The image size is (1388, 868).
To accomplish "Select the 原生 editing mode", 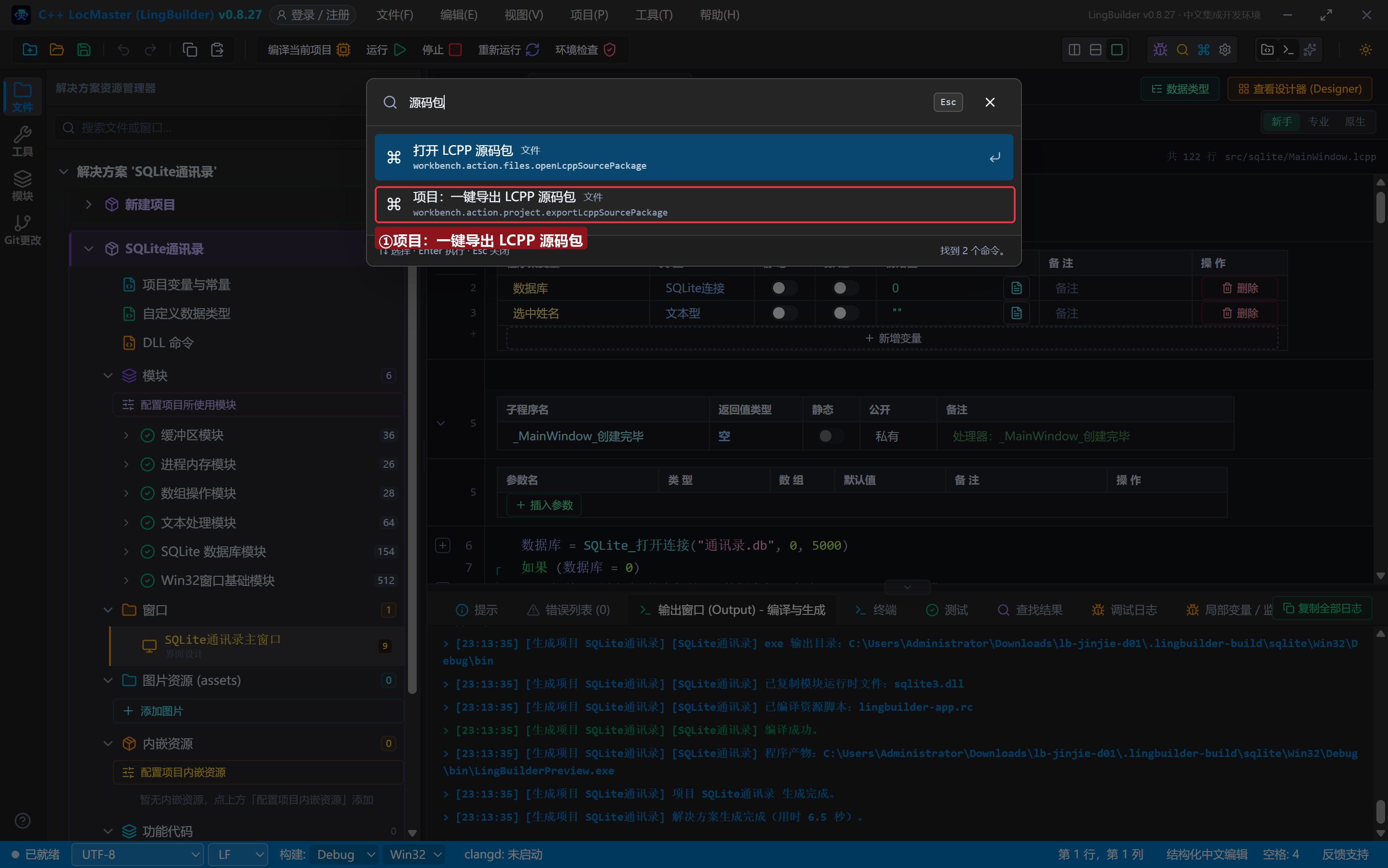I will pos(1355,122).
